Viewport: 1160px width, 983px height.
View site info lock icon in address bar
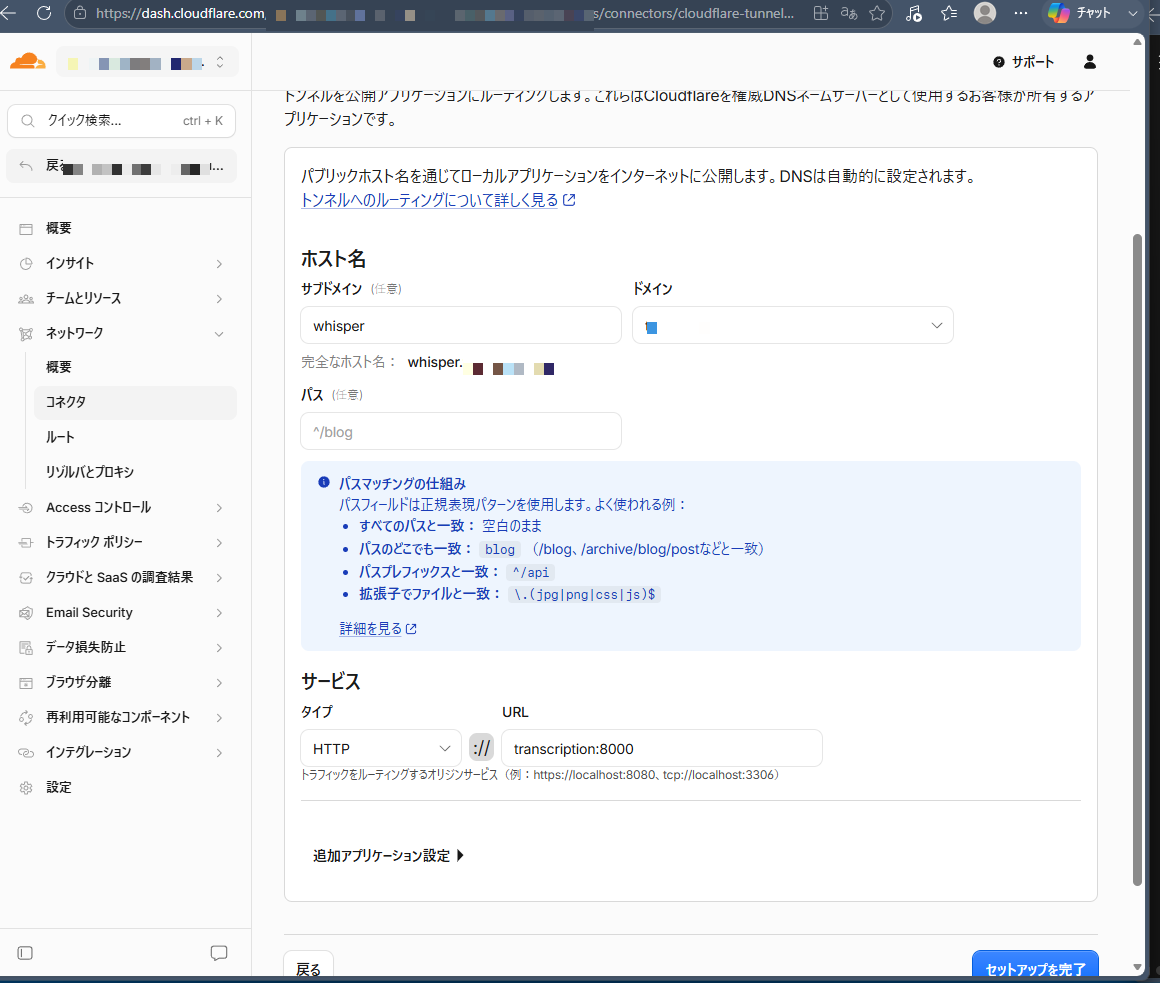click(x=80, y=13)
